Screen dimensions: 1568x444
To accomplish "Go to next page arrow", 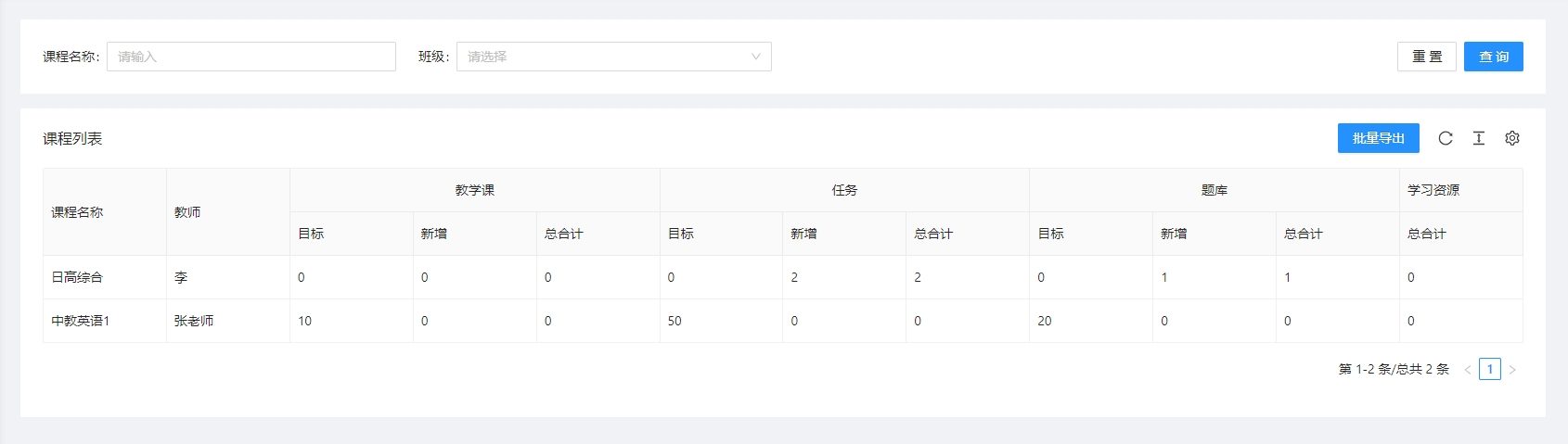I will click(1512, 370).
